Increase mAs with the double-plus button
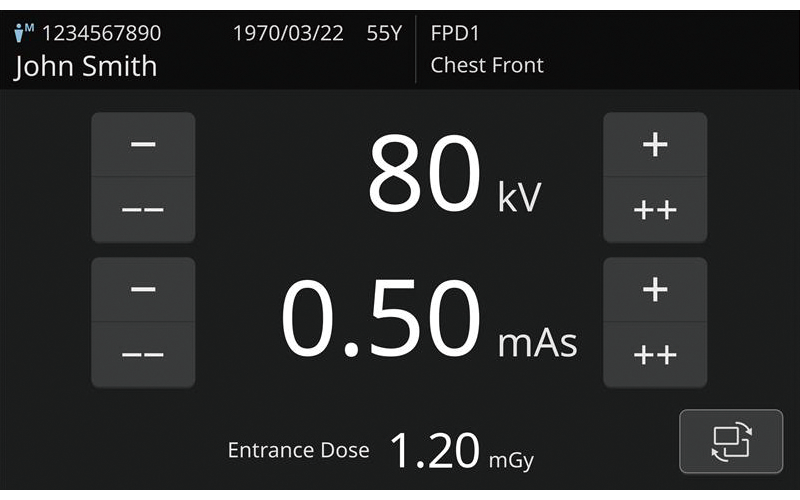The height and width of the screenshot is (500, 800). [x=655, y=355]
